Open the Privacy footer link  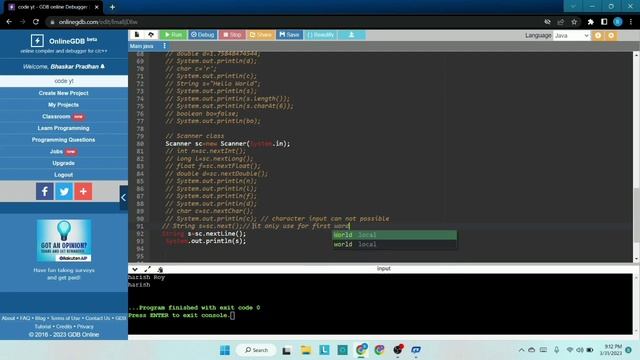click(85, 327)
